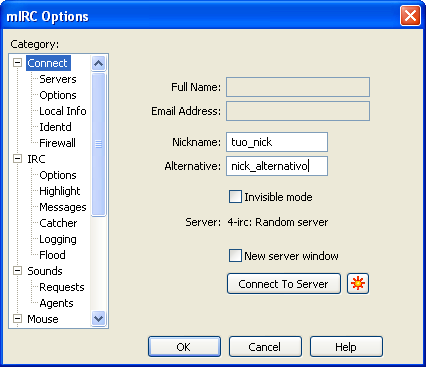Click the category list scrollbar thumb
The height and width of the screenshot is (367, 426).
(x=98, y=144)
